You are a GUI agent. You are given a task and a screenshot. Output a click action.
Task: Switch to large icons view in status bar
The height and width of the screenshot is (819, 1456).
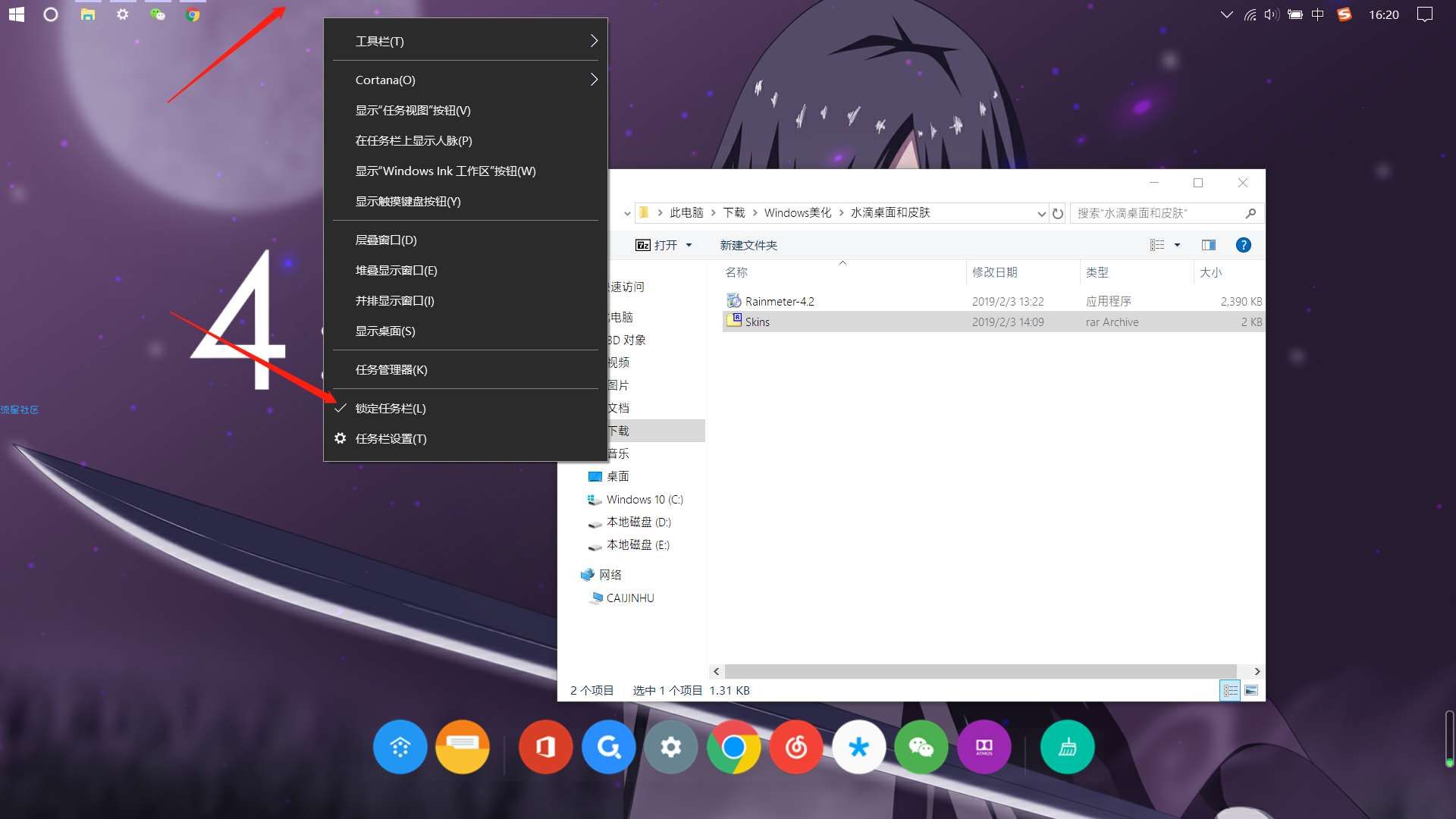[x=1251, y=690]
